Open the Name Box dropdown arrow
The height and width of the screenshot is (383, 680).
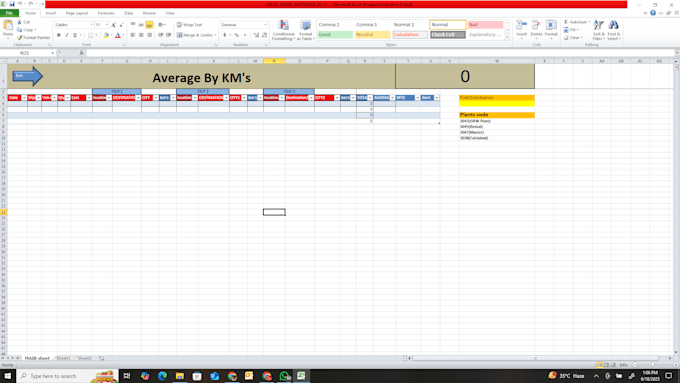pos(52,53)
